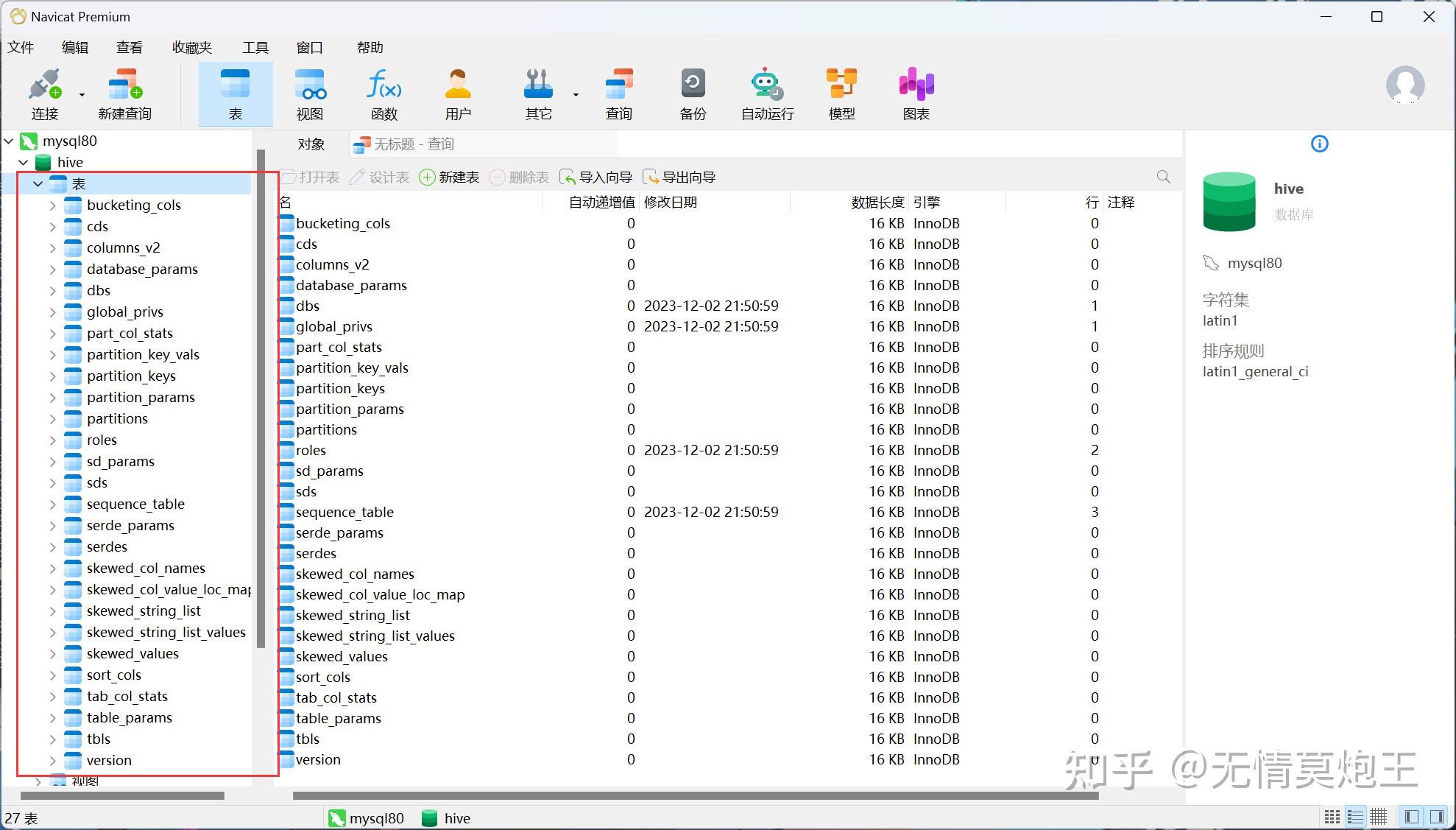Collapse the hive database in the sidebar

pyautogui.click(x=23, y=162)
